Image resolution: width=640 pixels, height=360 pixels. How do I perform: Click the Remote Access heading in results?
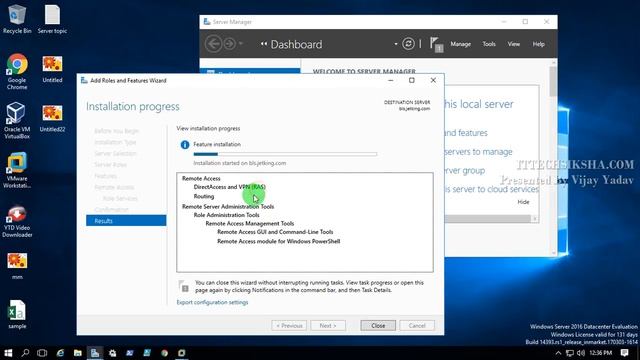201,178
